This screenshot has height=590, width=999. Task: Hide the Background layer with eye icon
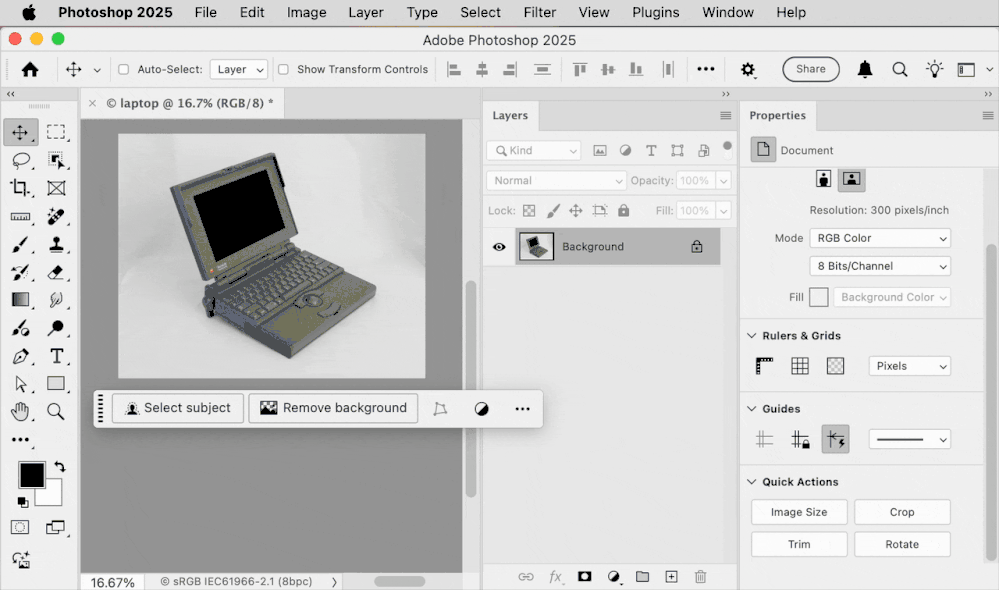tap(499, 247)
